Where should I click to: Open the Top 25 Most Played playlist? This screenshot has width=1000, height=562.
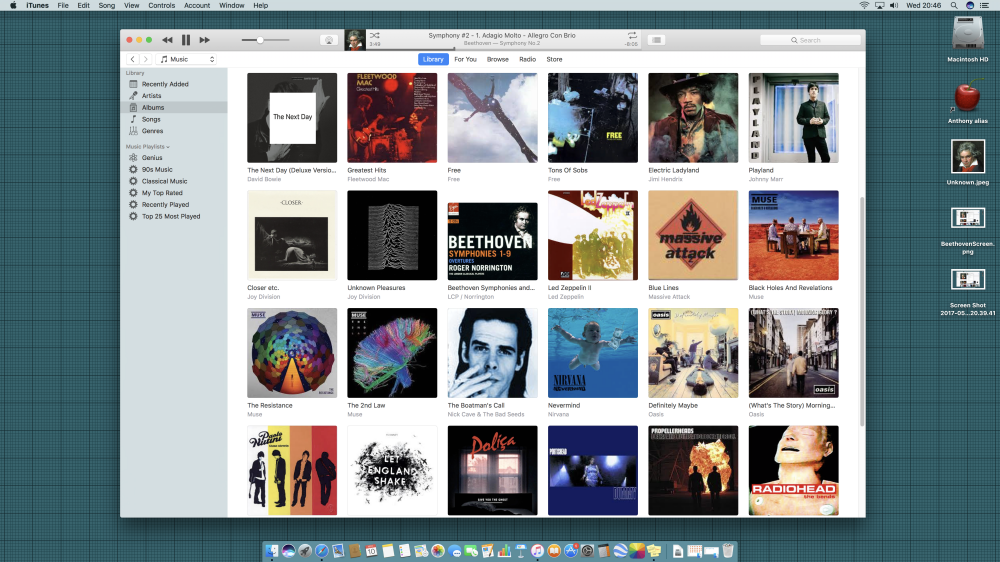point(170,216)
